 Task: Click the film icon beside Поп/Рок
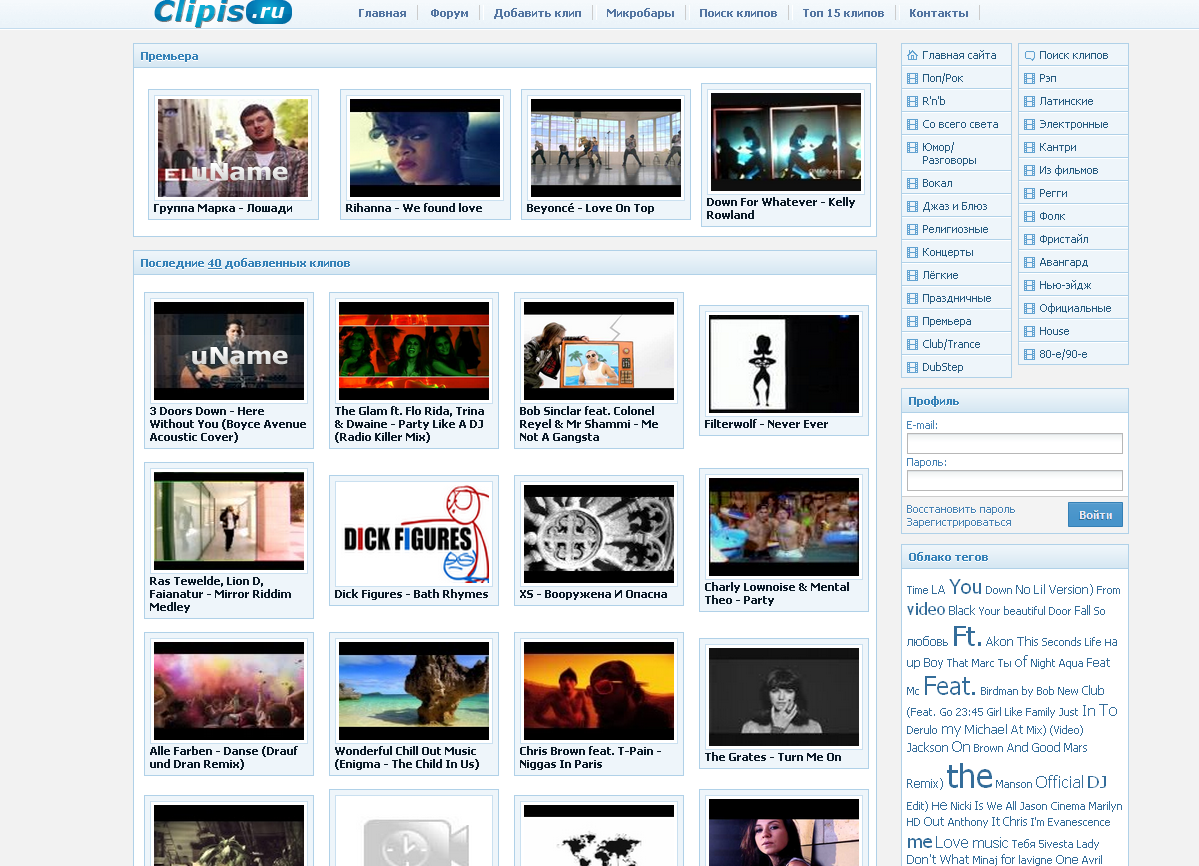tap(912, 78)
